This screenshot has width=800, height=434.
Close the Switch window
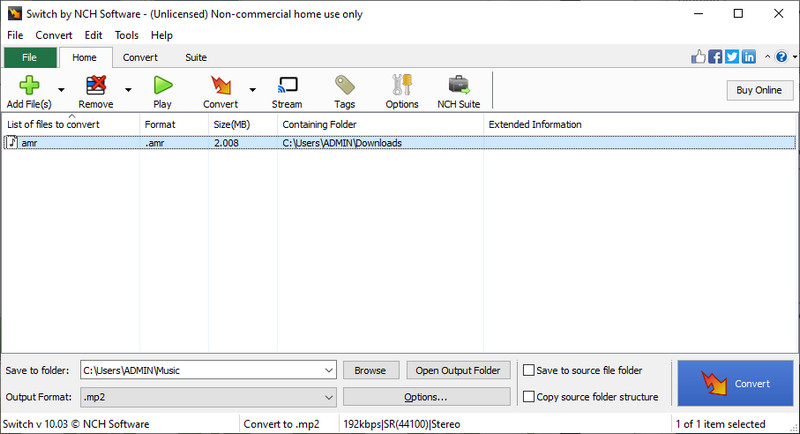pos(778,14)
